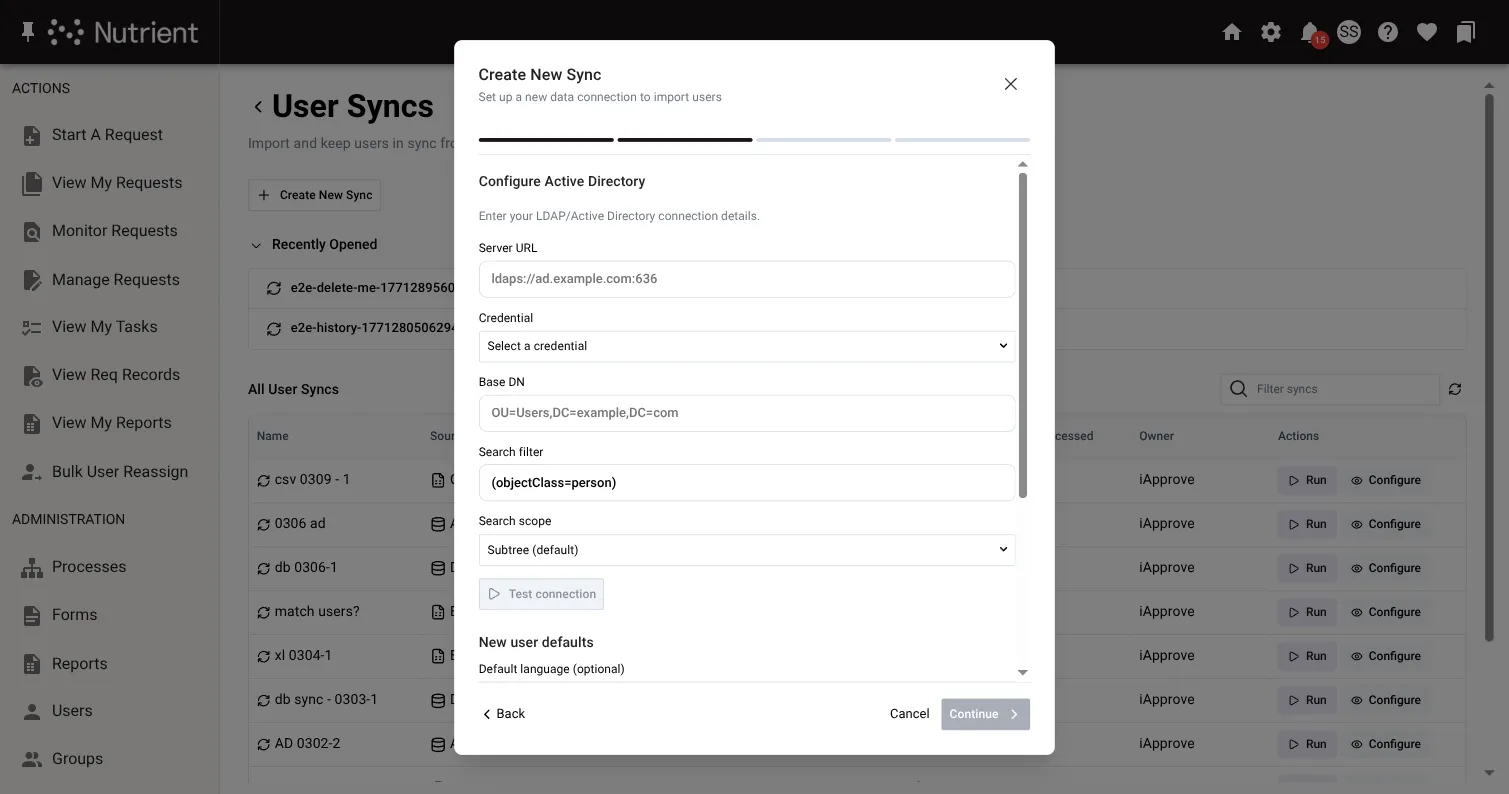
Task: Open the help question mark icon
Action: coord(1387,32)
